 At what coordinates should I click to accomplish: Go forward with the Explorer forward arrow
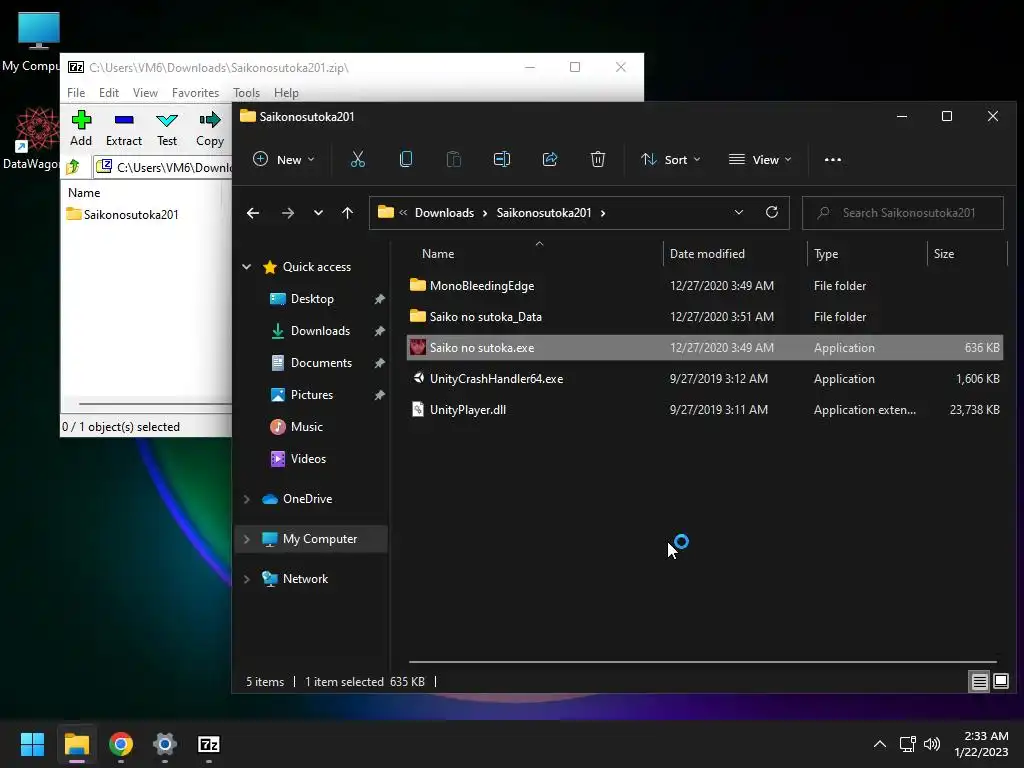point(287,213)
